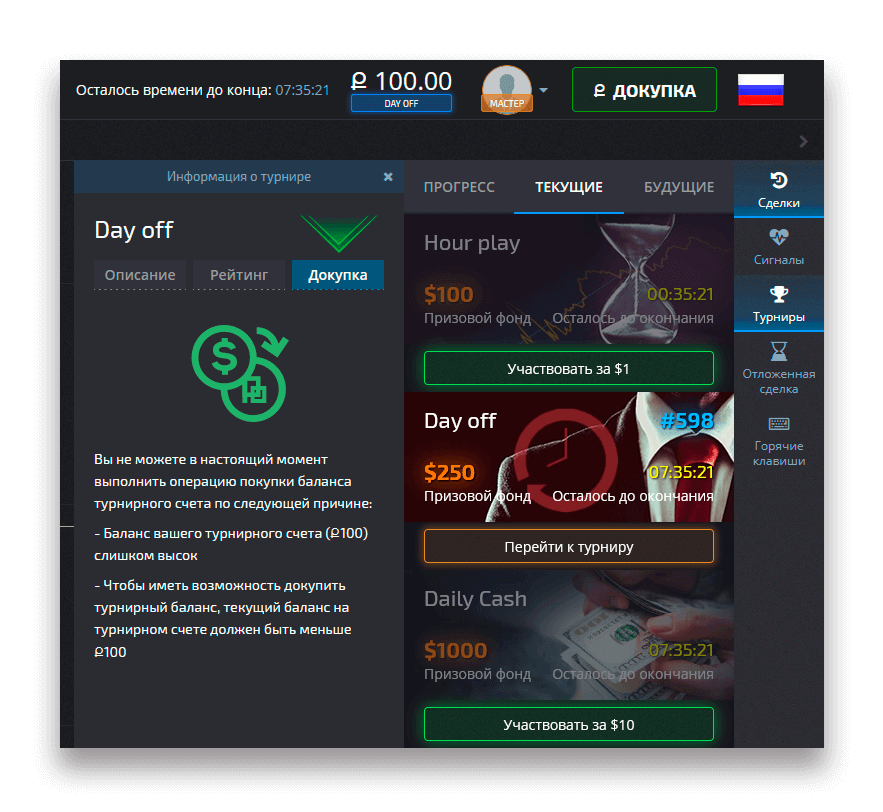Click the Russian flag language icon
883x812 pixels.
(760, 90)
